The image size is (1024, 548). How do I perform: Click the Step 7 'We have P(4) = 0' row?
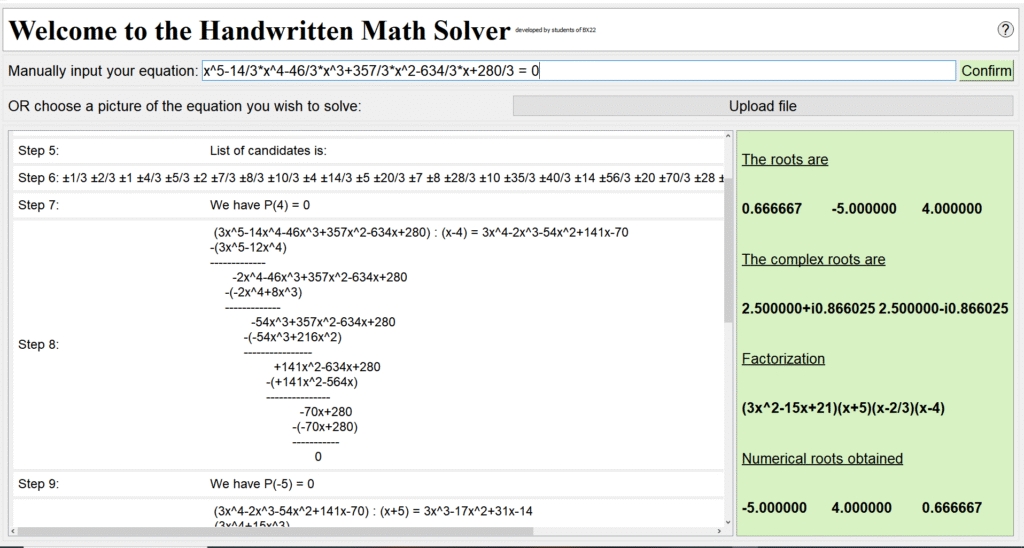(260, 205)
